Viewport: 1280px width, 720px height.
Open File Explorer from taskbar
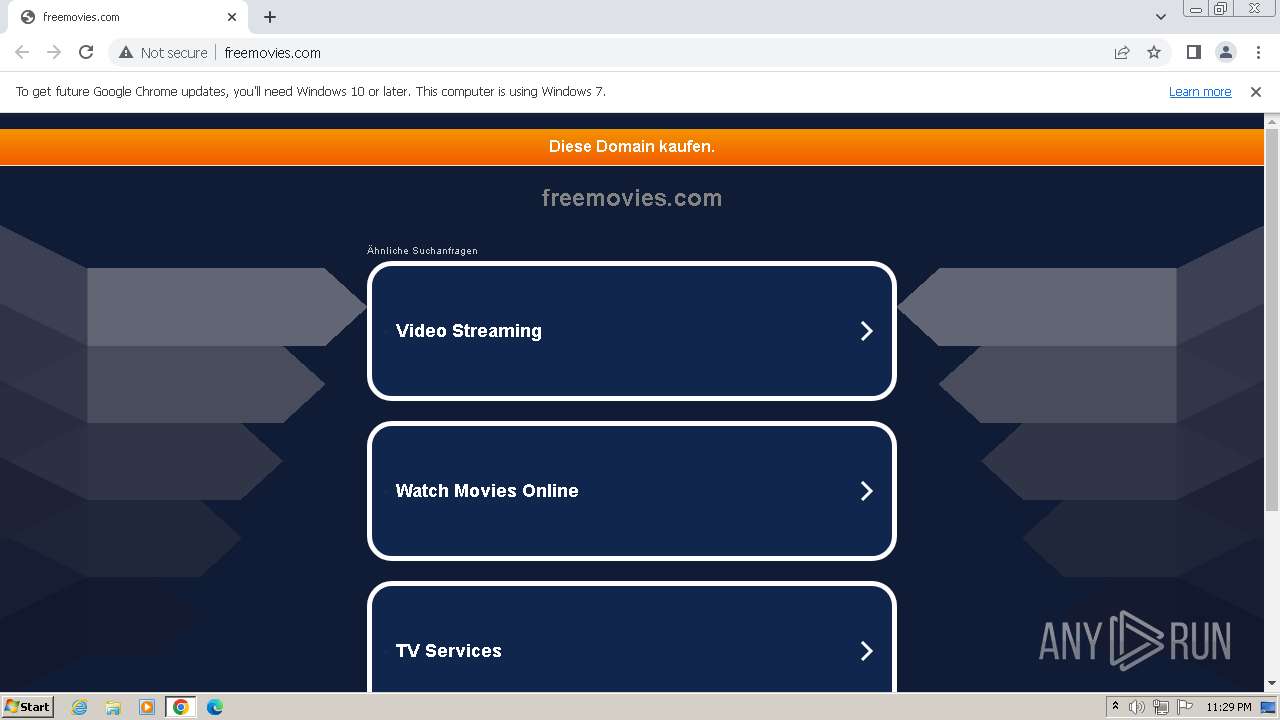pos(113,707)
